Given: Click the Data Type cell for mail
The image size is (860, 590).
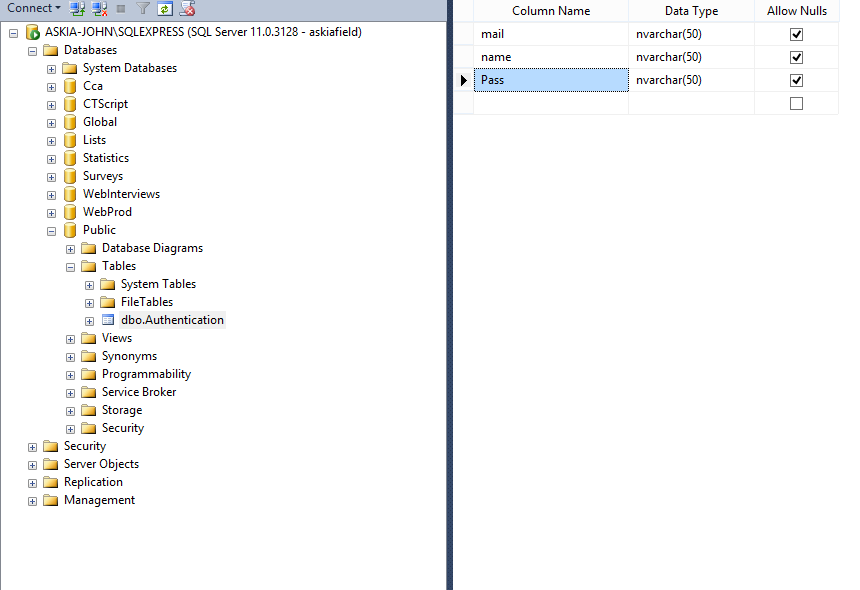Looking at the screenshot, I should pos(690,34).
